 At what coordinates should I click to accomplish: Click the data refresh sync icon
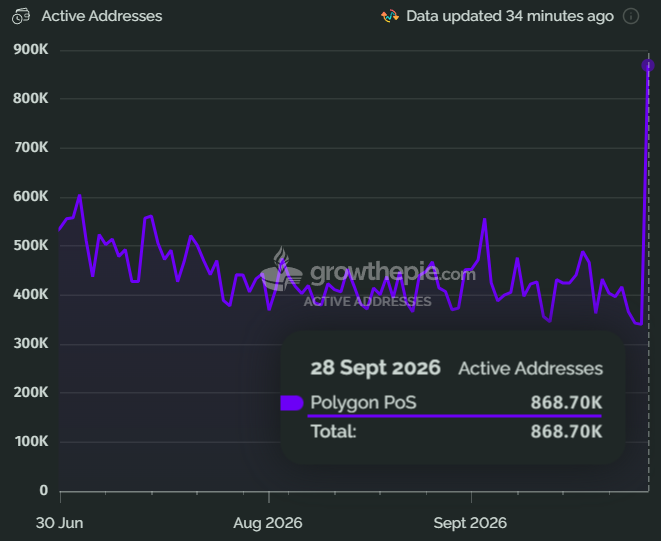tap(390, 16)
